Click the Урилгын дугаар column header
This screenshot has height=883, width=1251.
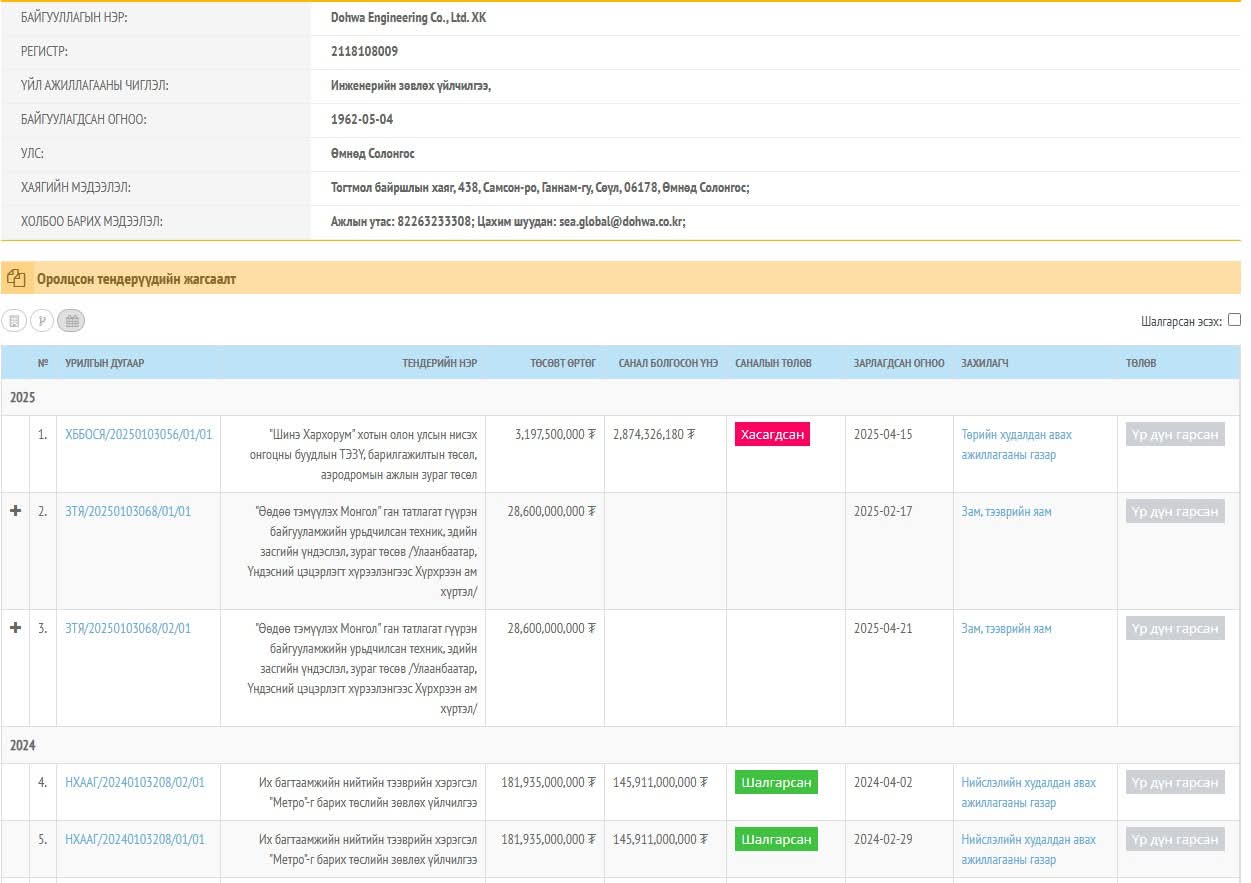105,363
